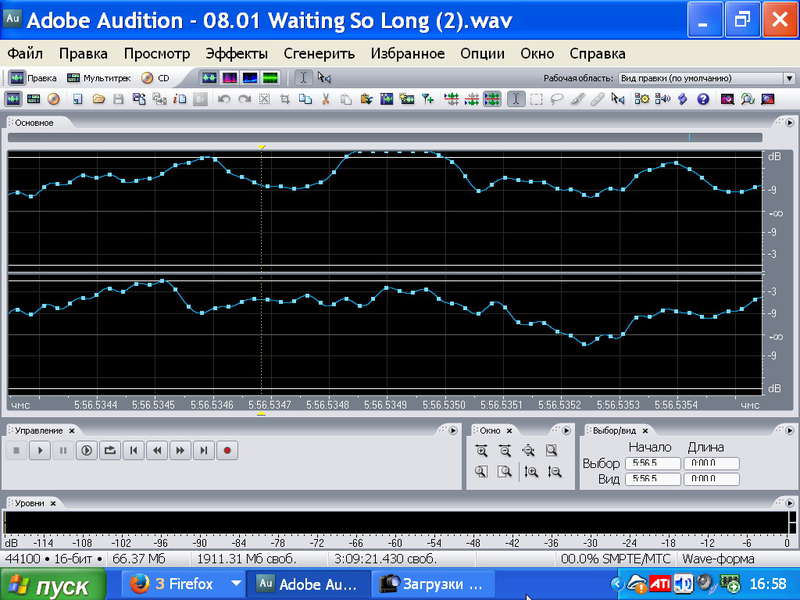The image size is (800, 600).
Task: Select the time selection I-beam tool
Action: tap(303, 78)
